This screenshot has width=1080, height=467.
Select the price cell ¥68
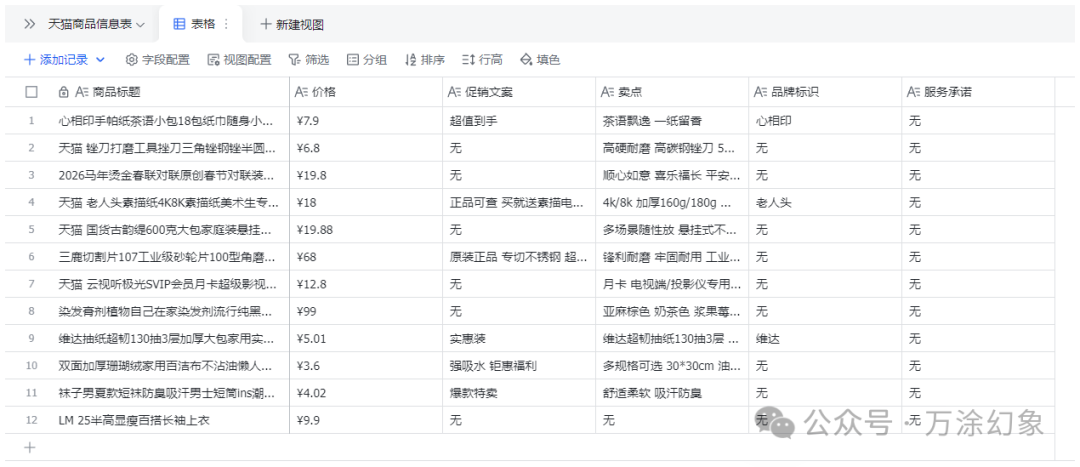(366, 257)
